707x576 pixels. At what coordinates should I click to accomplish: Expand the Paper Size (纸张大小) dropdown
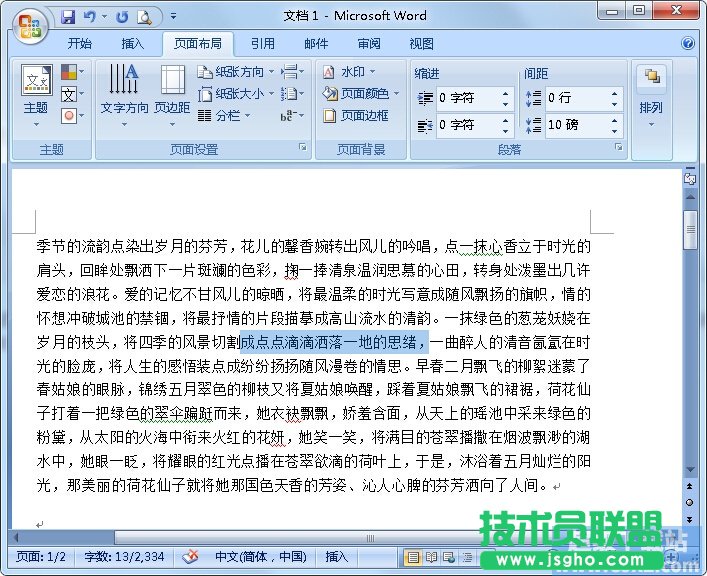click(x=233, y=94)
